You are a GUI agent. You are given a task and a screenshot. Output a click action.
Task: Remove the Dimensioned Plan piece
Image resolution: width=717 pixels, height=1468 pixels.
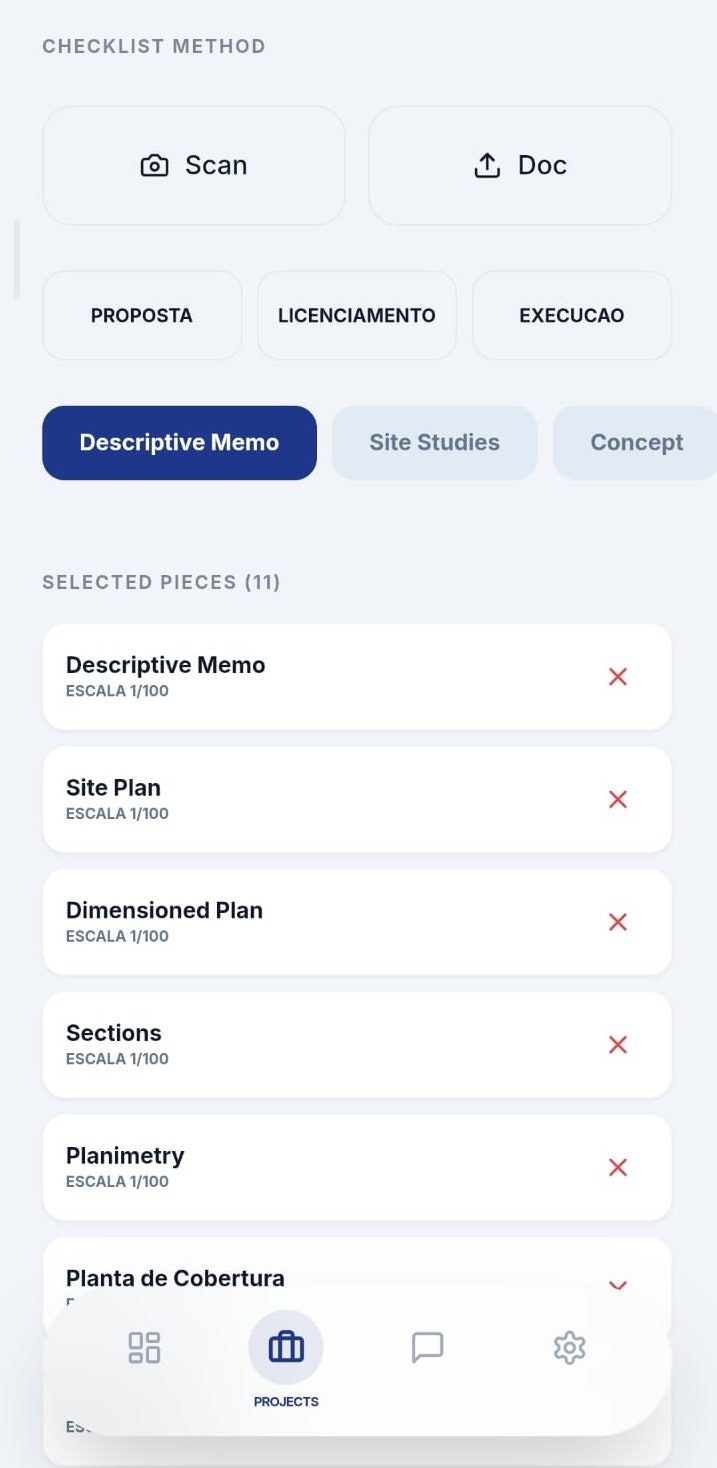coord(617,922)
